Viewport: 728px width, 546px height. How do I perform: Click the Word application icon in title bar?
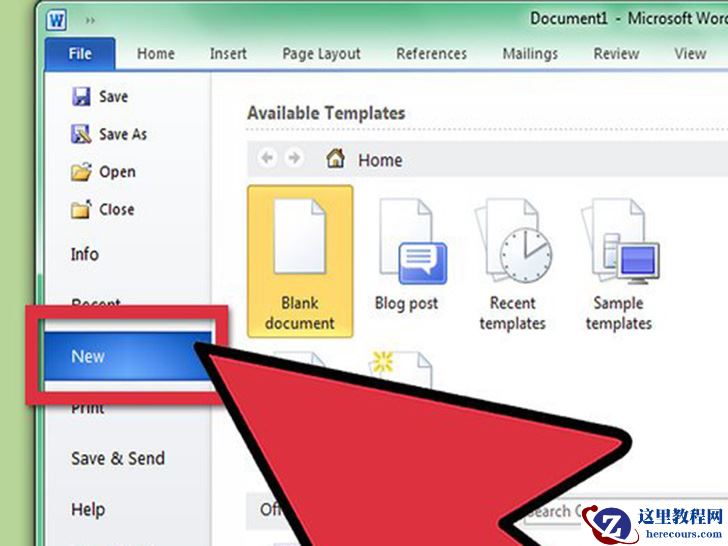(x=56, y=20)
